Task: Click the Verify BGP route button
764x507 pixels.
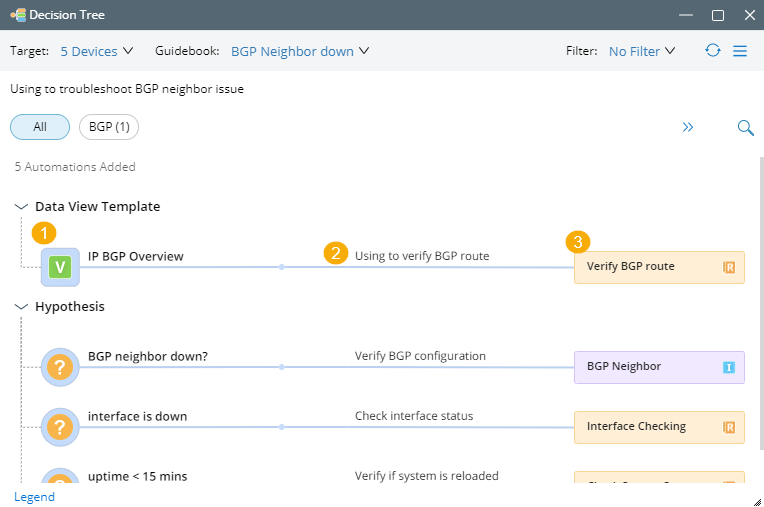Action: (659, 267)
